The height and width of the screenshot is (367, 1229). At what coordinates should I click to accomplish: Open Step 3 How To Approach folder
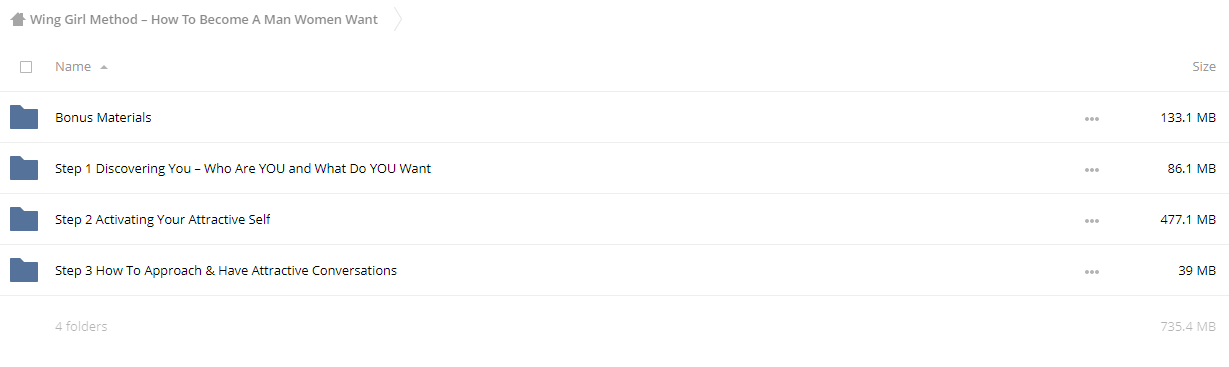226,270
